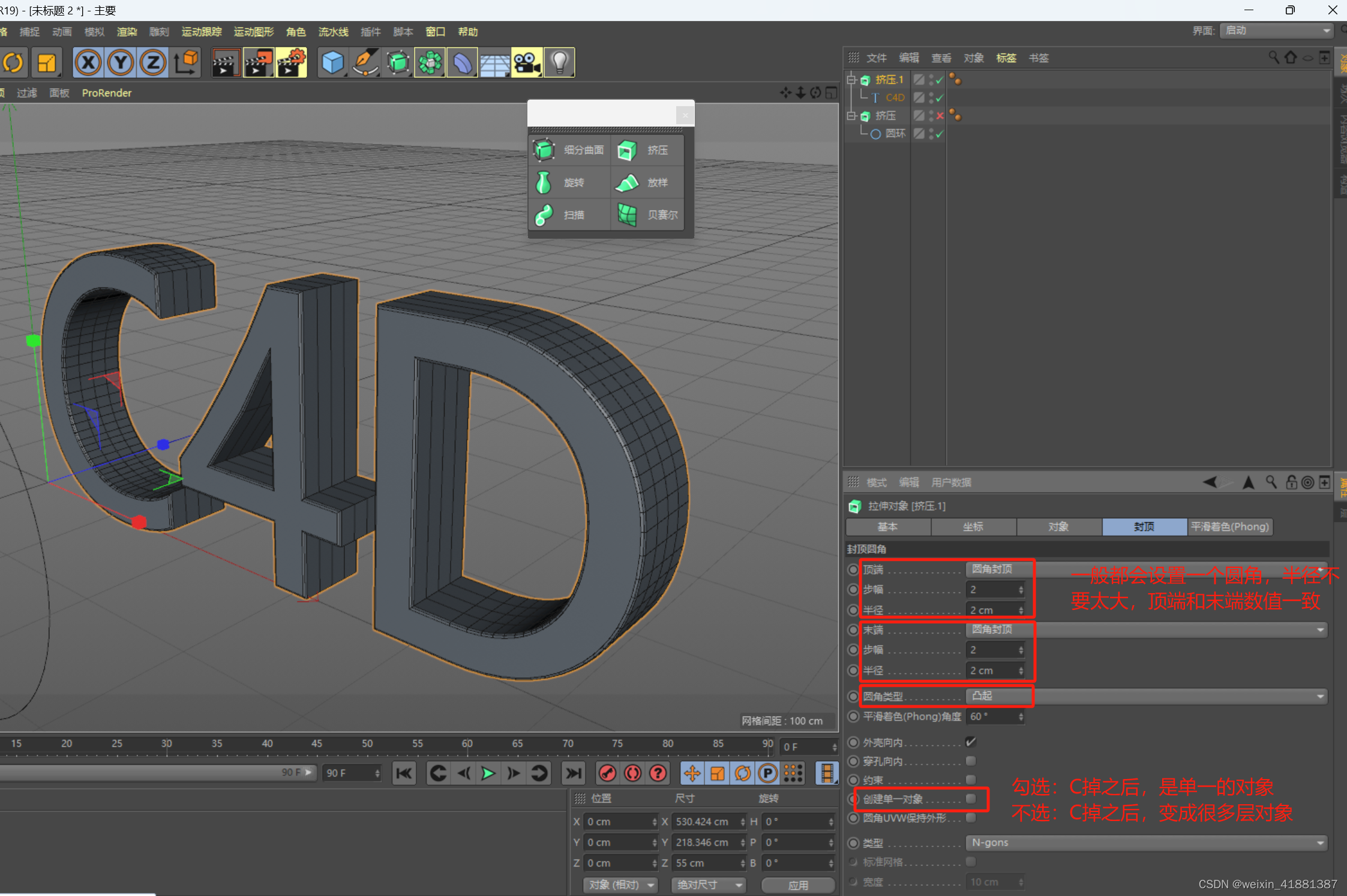Uncheck the 外壳向内 checkbox
The width and height of the screenshot is (1347, 896).
(971, 742)
